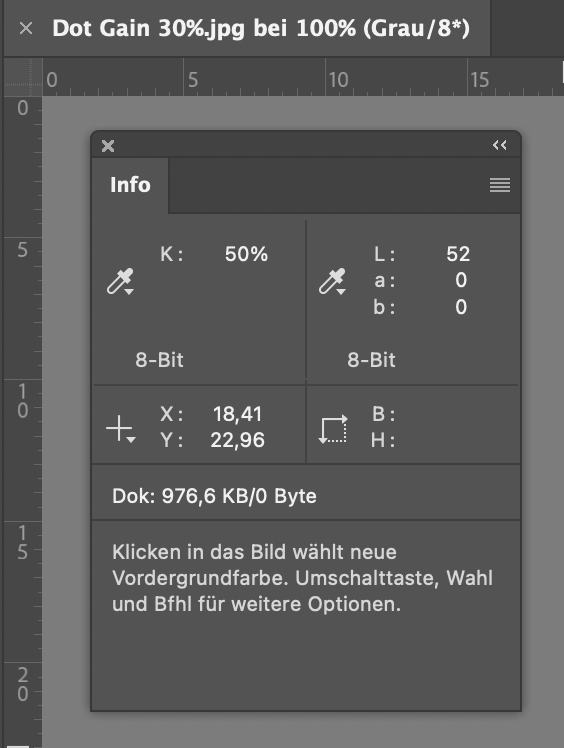Viewport: 564px width, 748px height.
Task: Click the L: 52 readout value
Action: pos(458,254)
